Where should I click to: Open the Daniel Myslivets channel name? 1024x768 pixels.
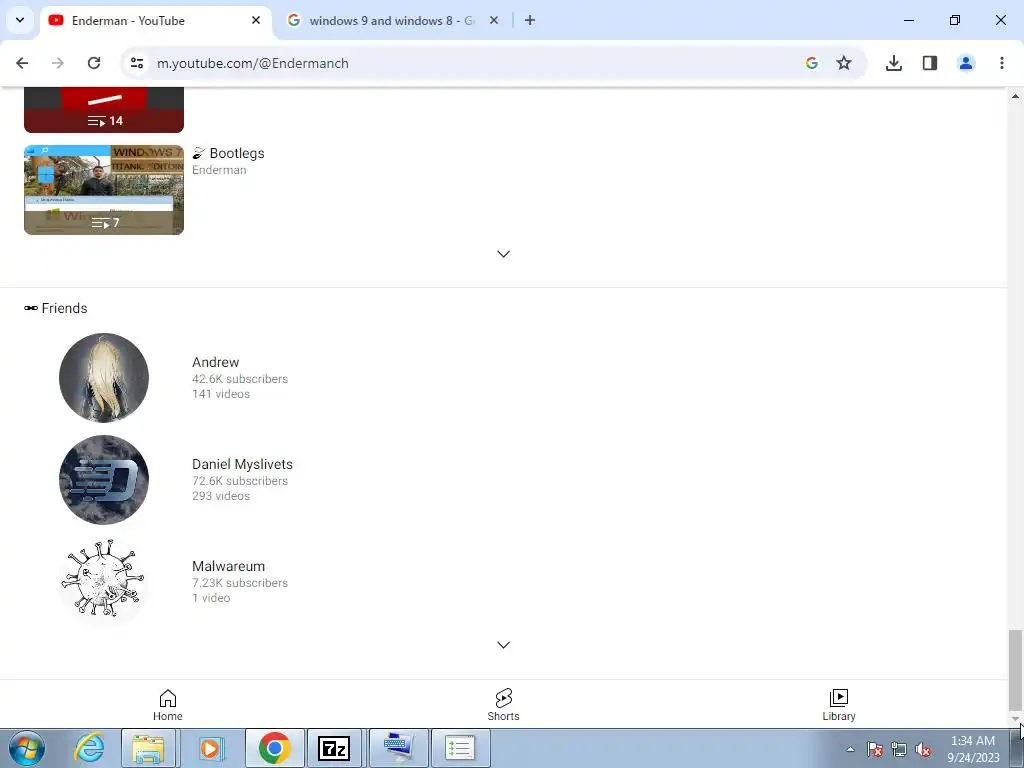242,464
